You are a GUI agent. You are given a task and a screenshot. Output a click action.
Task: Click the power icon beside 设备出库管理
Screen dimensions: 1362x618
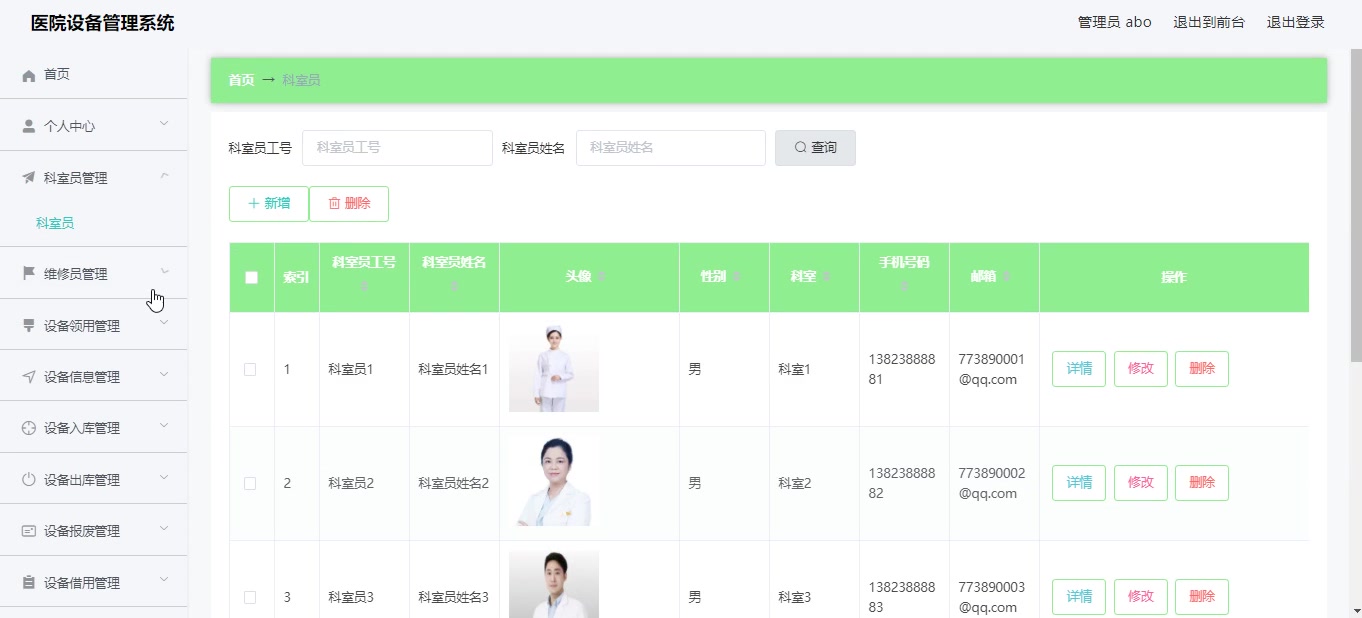(x=29, y=480)
